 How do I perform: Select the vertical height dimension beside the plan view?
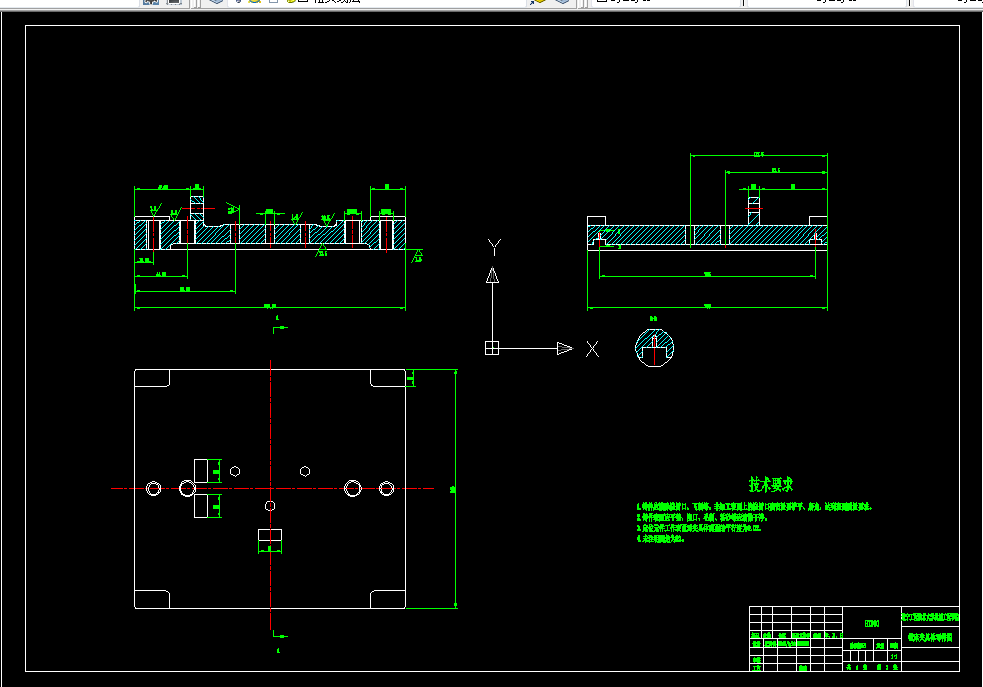tap(455, 489)
